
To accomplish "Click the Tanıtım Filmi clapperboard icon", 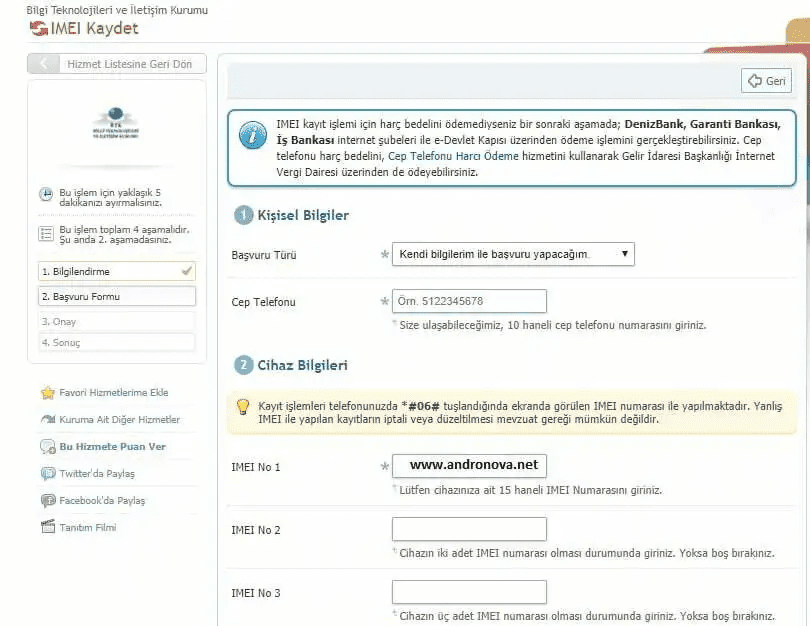I will (x=48, y=527).
